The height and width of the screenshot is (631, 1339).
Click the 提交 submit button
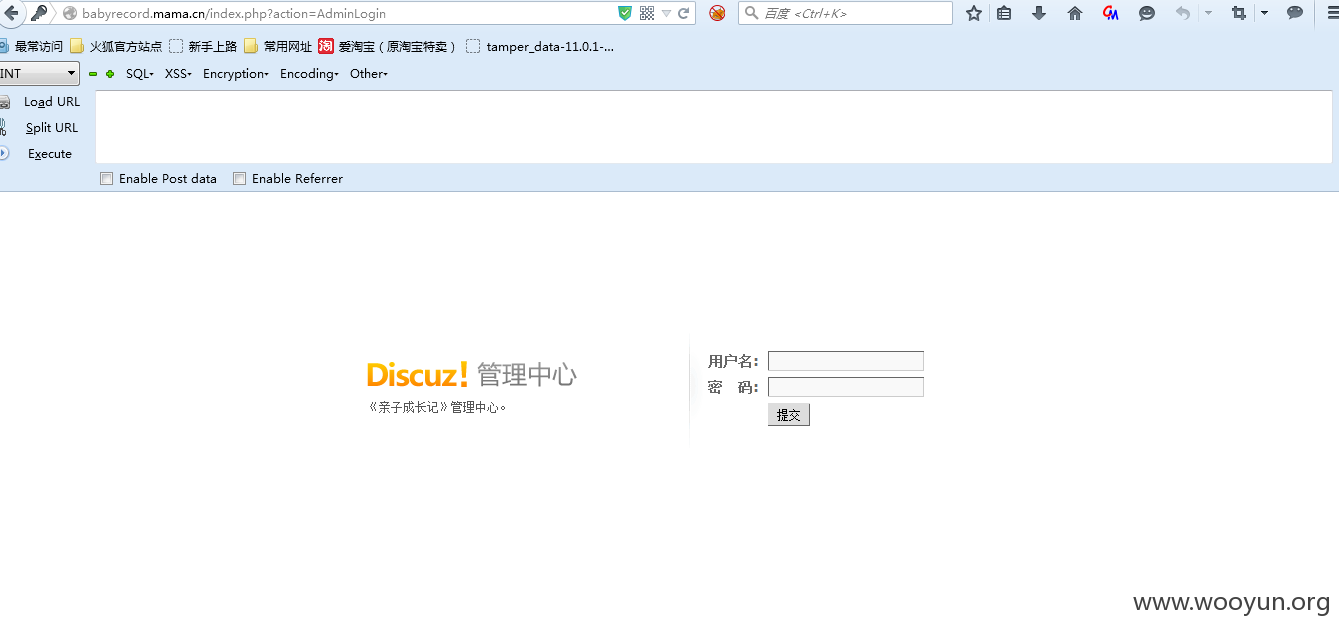[789, 415]
